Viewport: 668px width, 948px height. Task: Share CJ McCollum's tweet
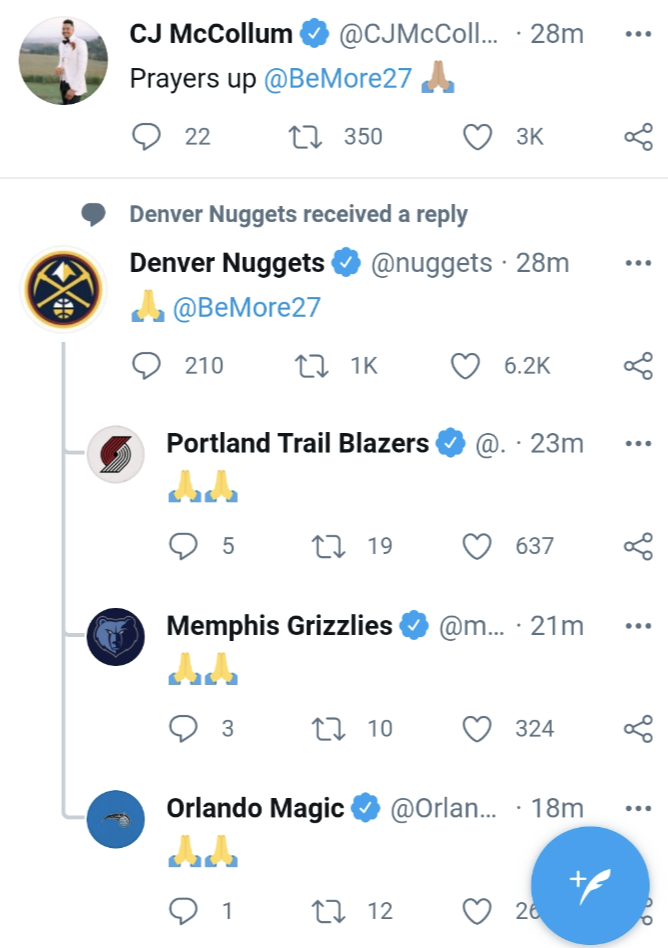click(x=638, y=136)
